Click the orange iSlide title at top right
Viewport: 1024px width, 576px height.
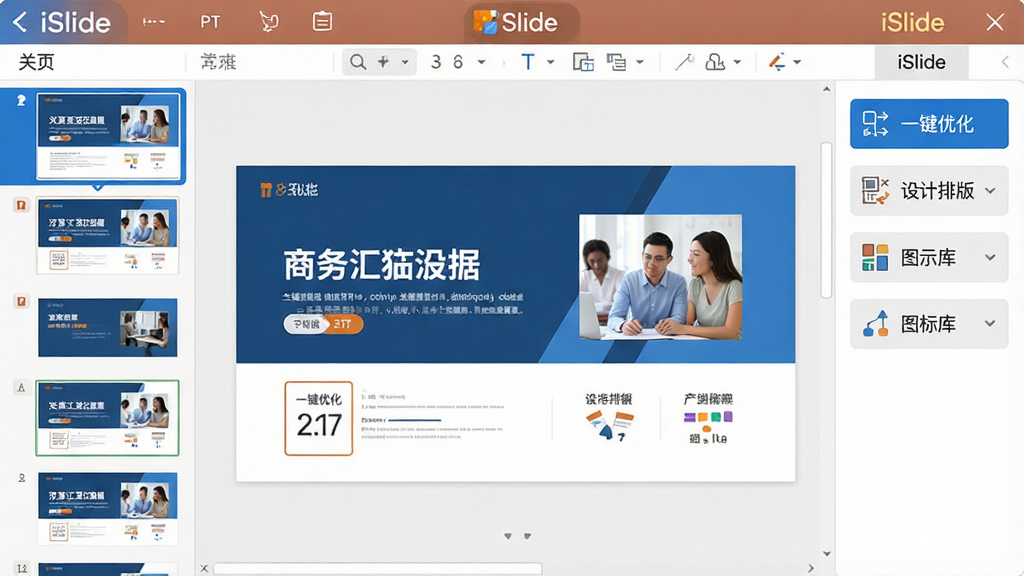[x=912, y=23]
